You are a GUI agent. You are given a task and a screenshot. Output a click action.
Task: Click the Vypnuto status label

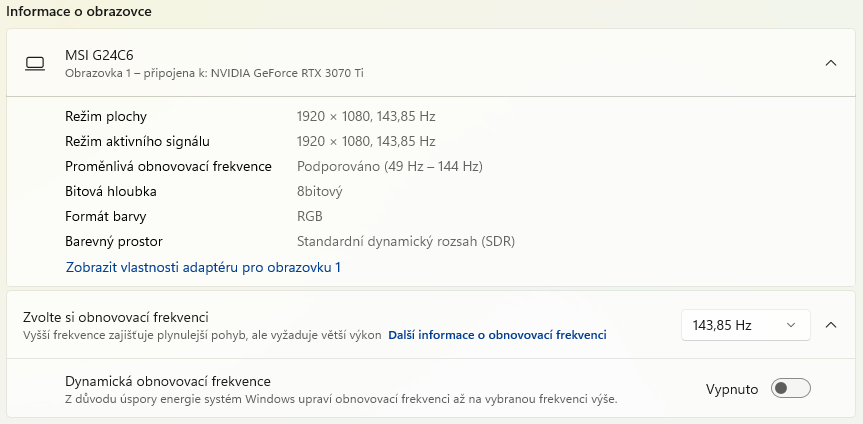pyautogui.click(x=732, y=389)
